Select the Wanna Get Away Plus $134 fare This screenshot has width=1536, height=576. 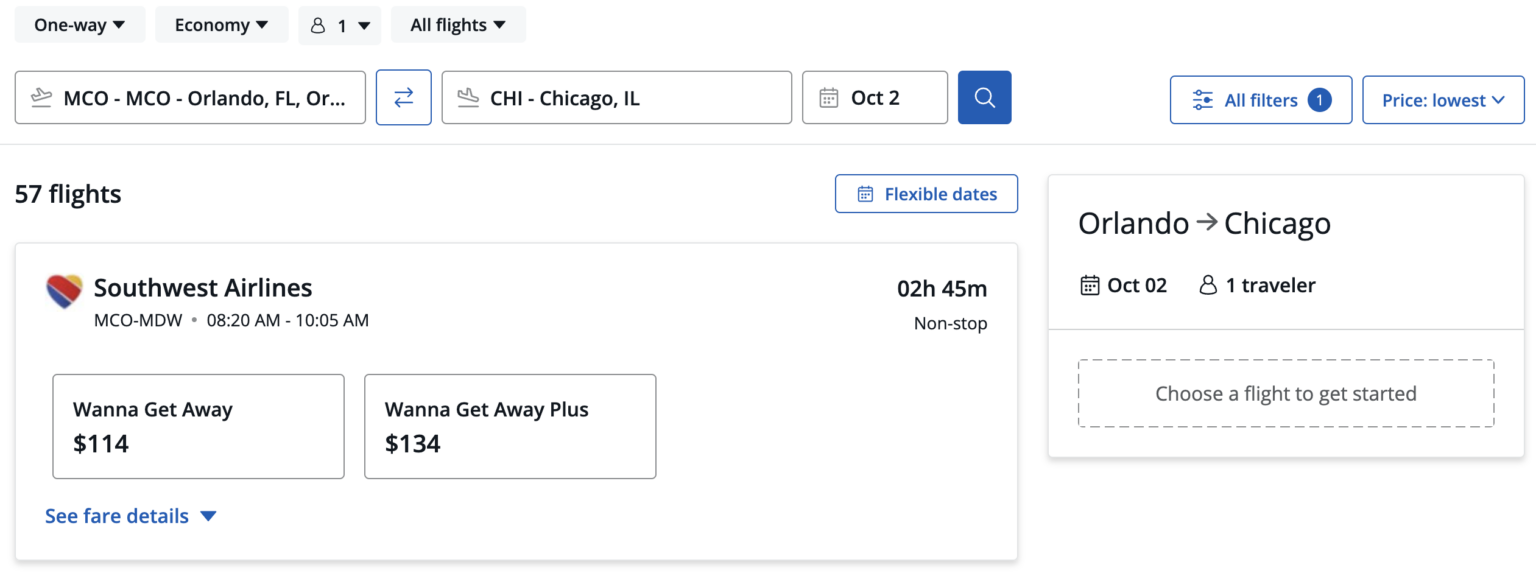pos(510,426)
